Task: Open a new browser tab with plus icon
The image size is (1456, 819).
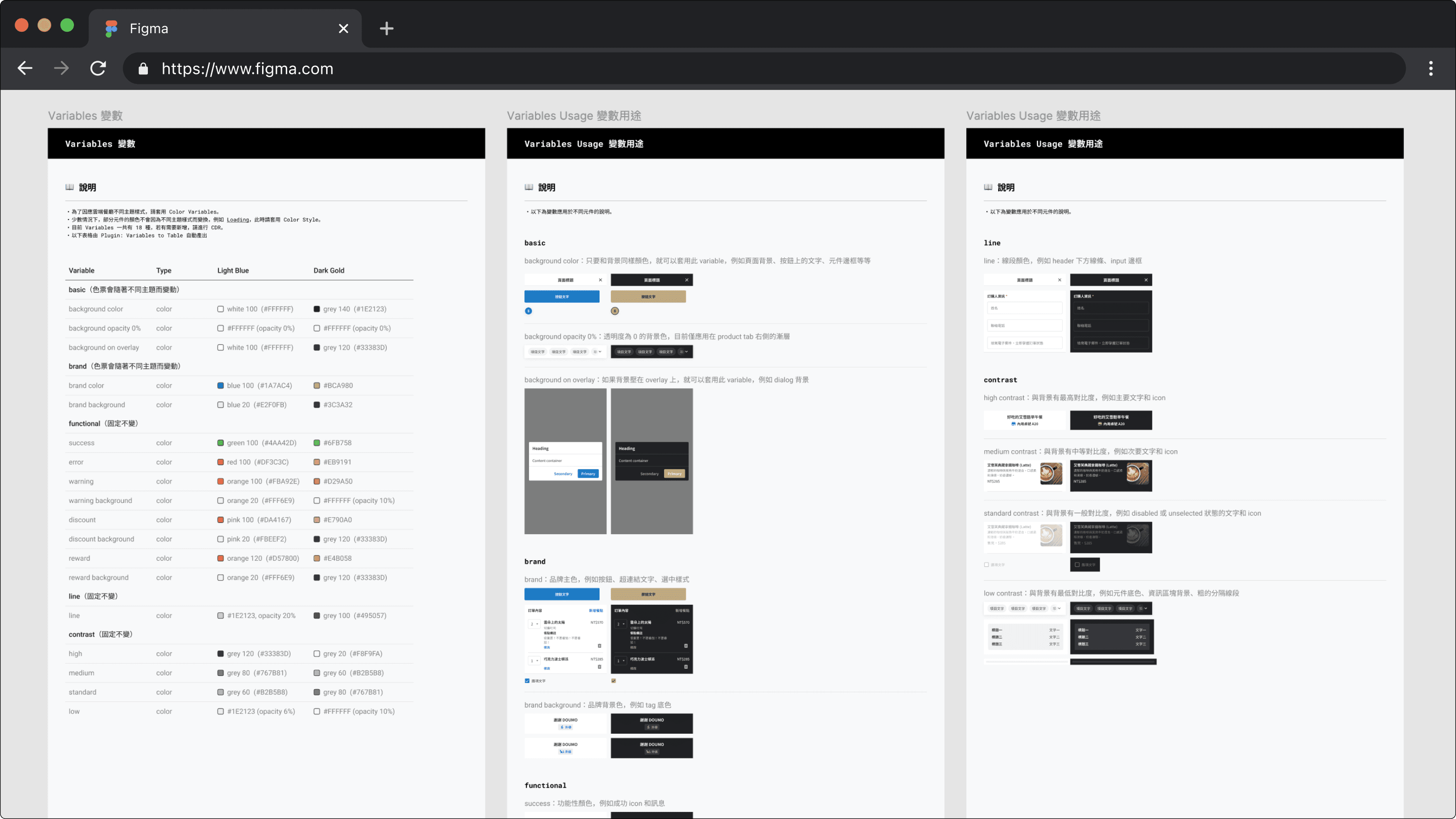Action: [x=386, y=28]
